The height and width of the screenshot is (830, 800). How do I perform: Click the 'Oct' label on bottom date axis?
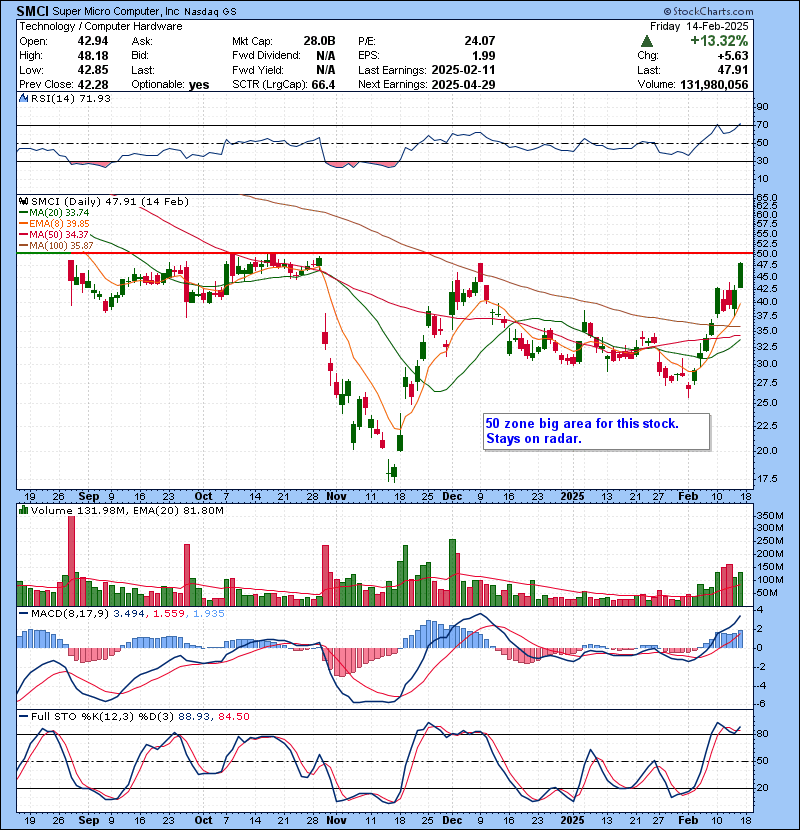(203, 820)
